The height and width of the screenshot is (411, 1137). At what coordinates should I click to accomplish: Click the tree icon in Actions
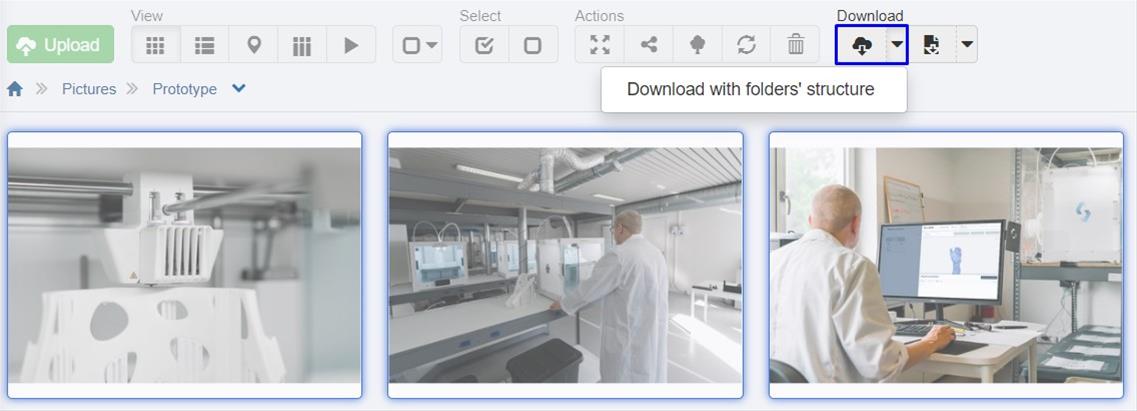(x=698, y=45)
